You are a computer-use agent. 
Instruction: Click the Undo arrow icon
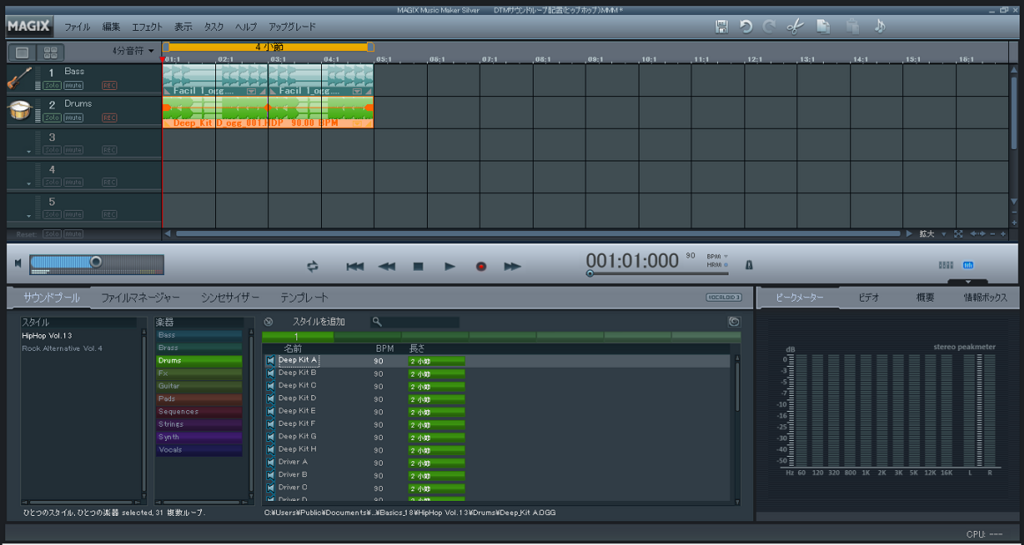[x=746, y=27]
